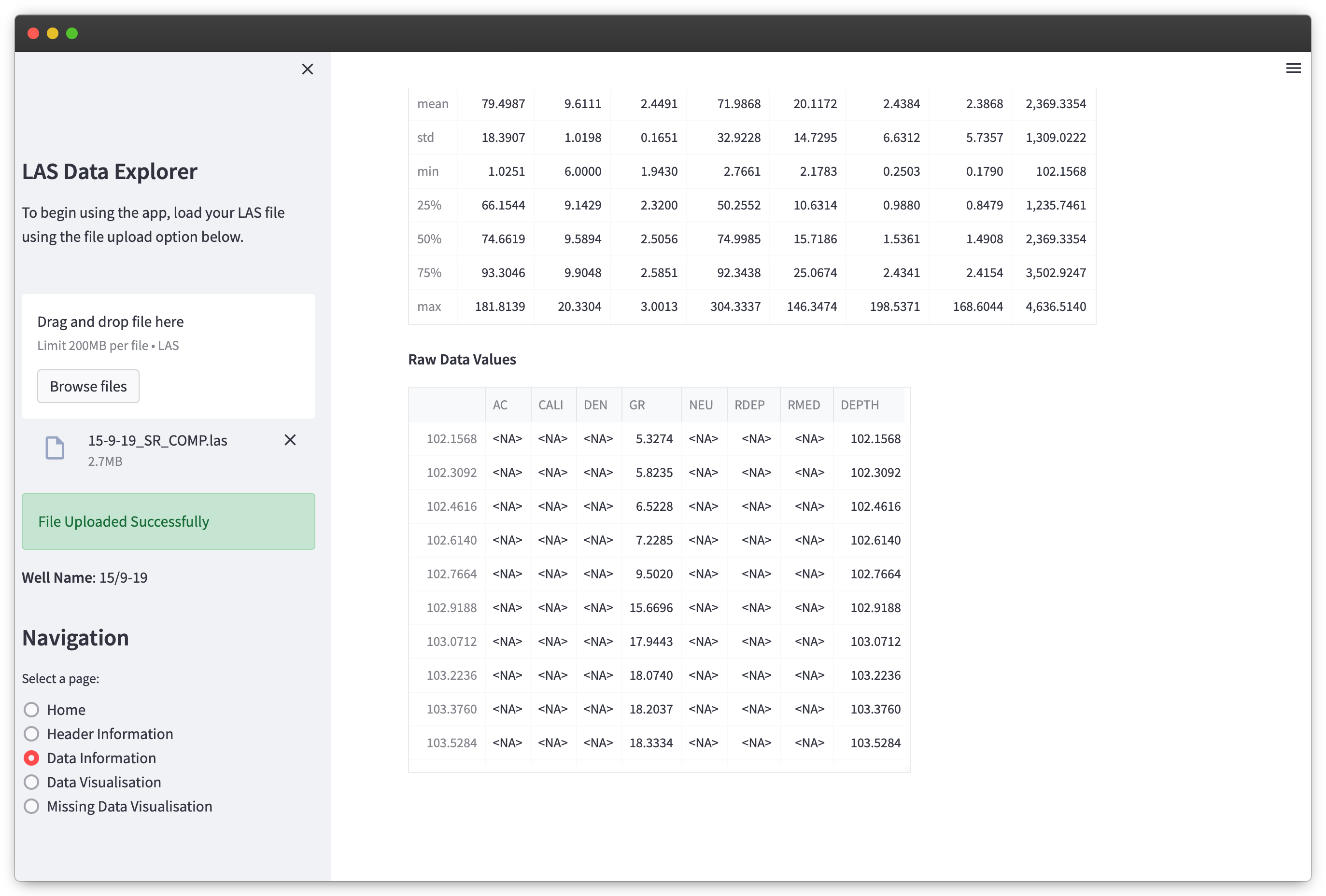The width and height of the screenshot is (1326, 896).
Task: Choose the Data Visualisation page
Action: [x=31, y=782]
